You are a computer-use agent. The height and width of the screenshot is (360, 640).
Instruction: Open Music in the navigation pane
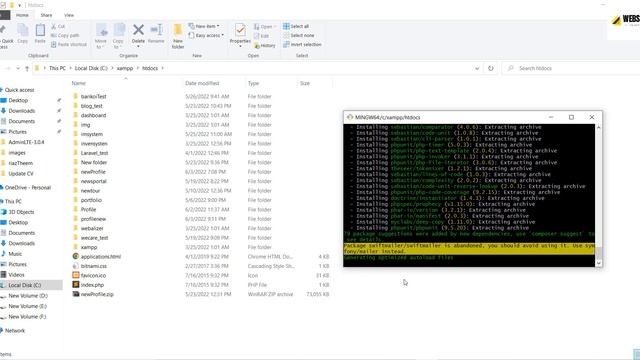coord(15,254)
